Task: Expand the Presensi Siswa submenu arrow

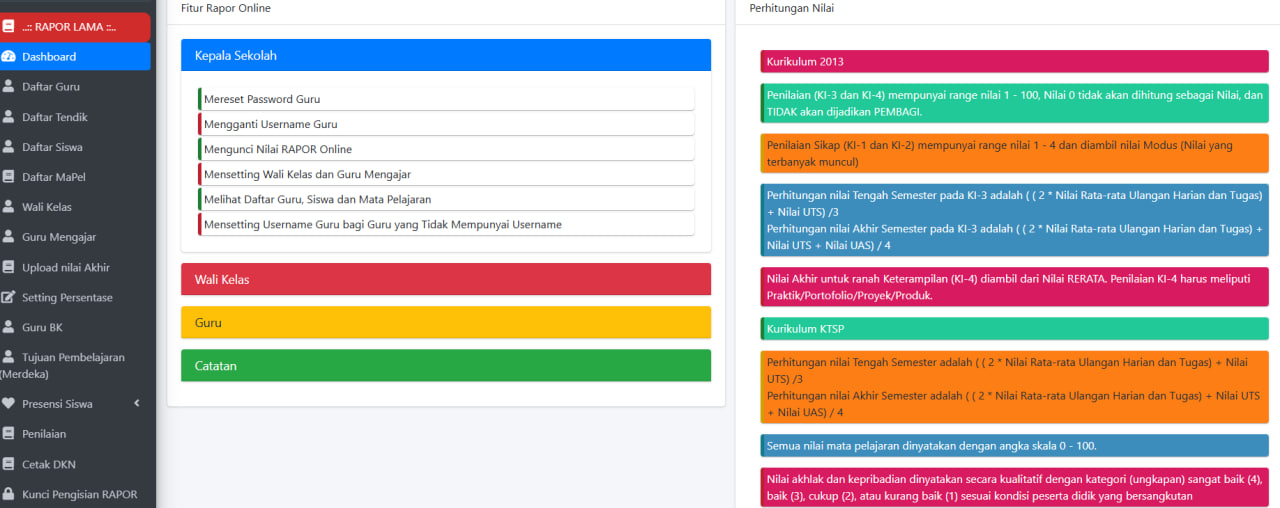Action: tap(137, 404)
